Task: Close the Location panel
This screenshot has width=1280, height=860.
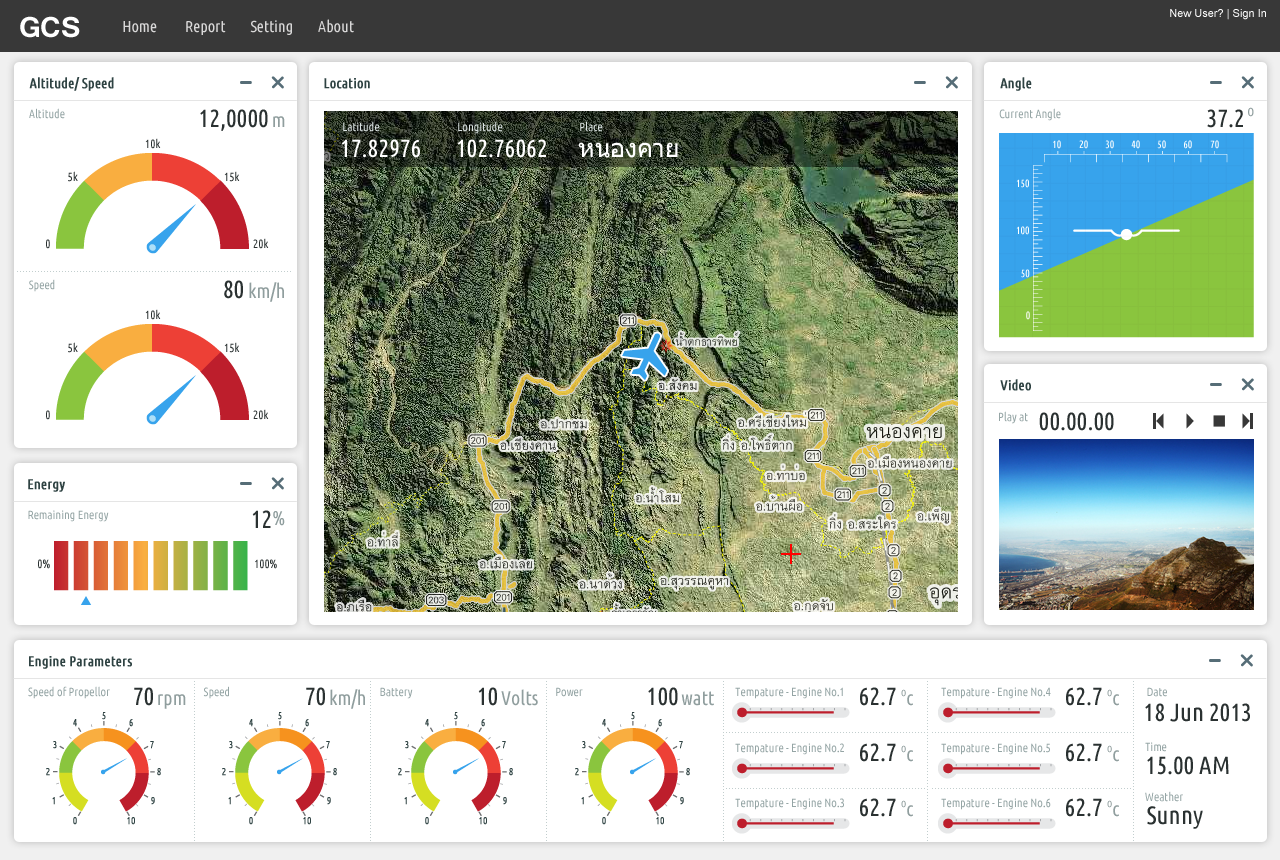Action: pyautogui.click(x=952, y=83)
